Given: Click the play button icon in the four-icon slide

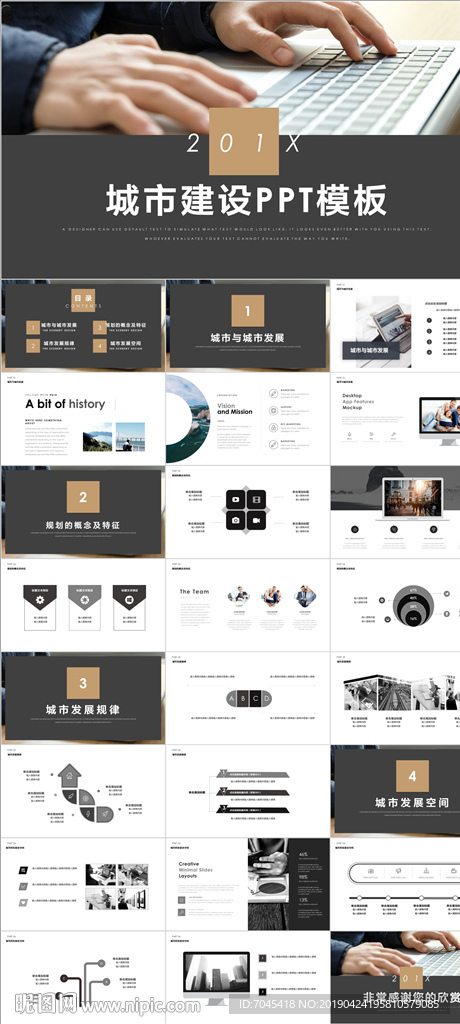Looking at the screenshot, I should [x=237, y=501].
